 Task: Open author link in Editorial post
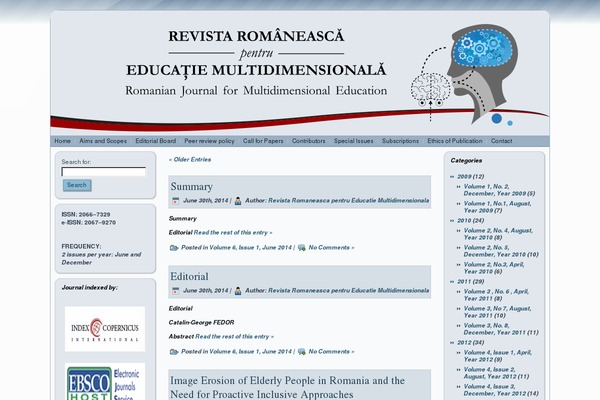(x=348, y=291)
